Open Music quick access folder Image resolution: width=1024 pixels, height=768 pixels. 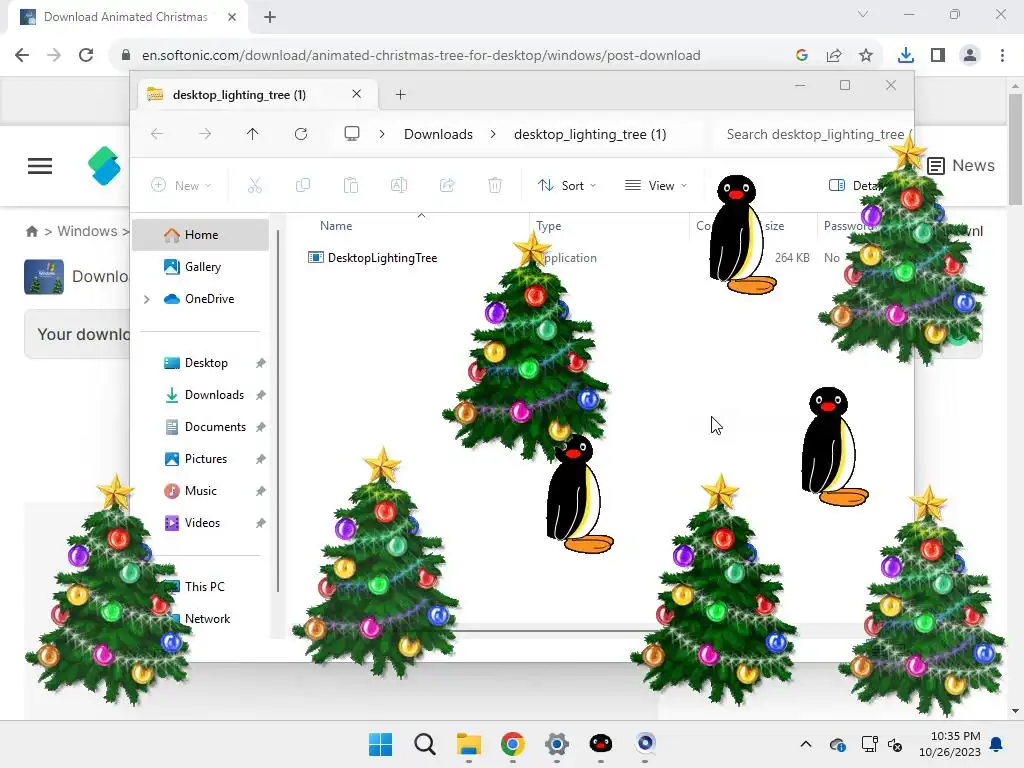click(x=200, y=491)
